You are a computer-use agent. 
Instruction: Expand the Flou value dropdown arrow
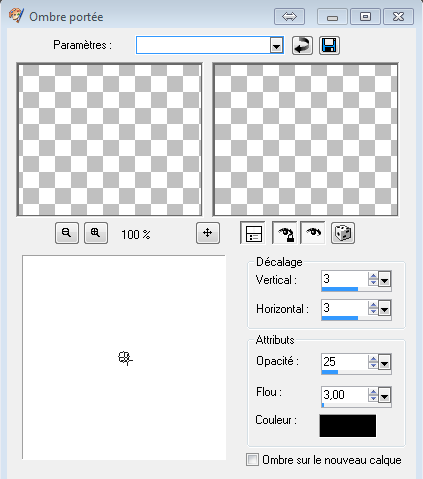pyautogui.click(x=385, y=395)
